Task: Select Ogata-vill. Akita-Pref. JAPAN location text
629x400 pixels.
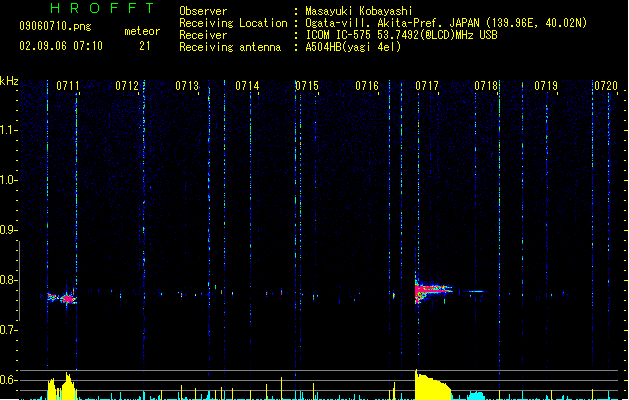Action: tap(446, 23)
